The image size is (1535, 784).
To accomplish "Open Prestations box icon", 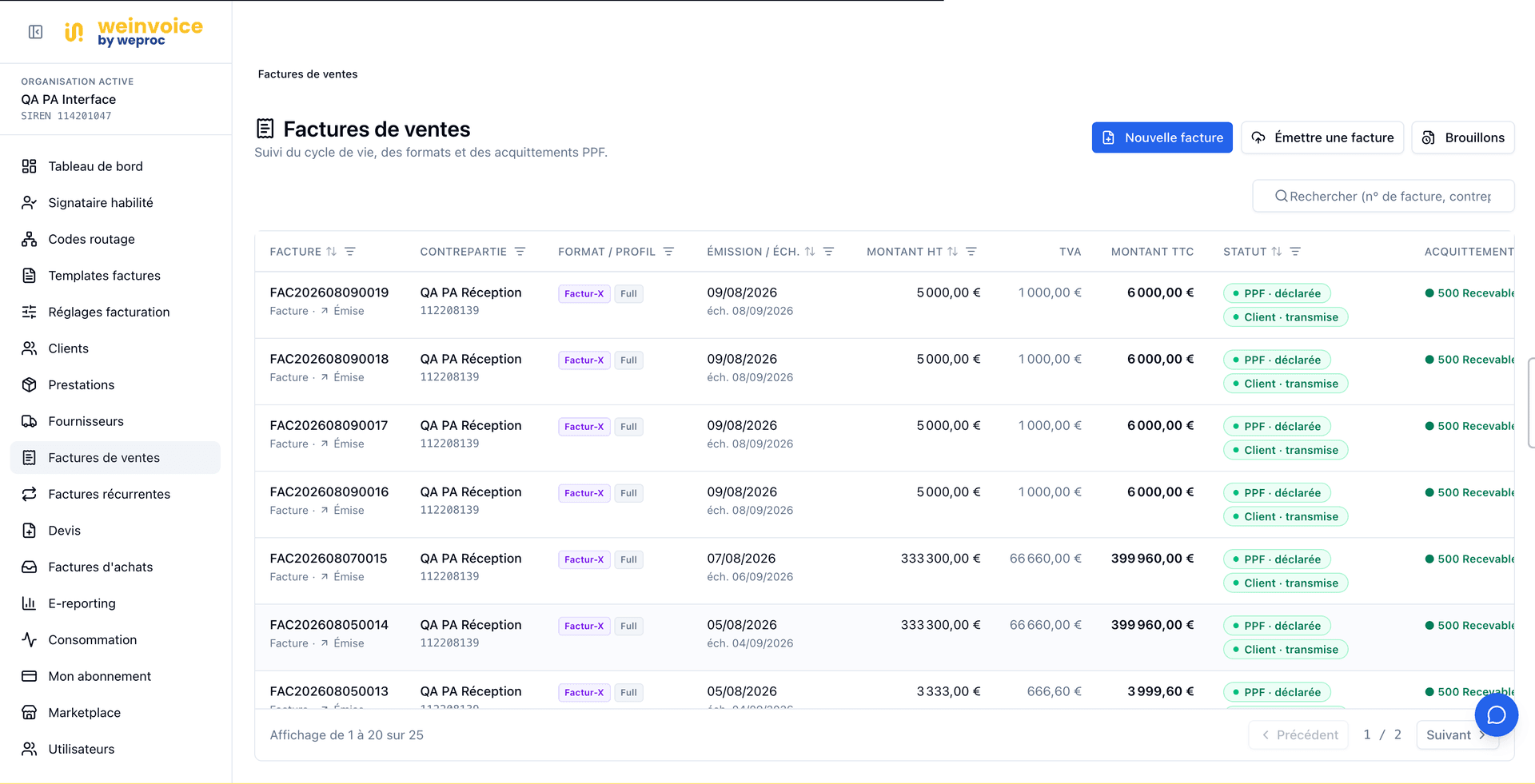I will pyautogui.click(x=30, y=384).
